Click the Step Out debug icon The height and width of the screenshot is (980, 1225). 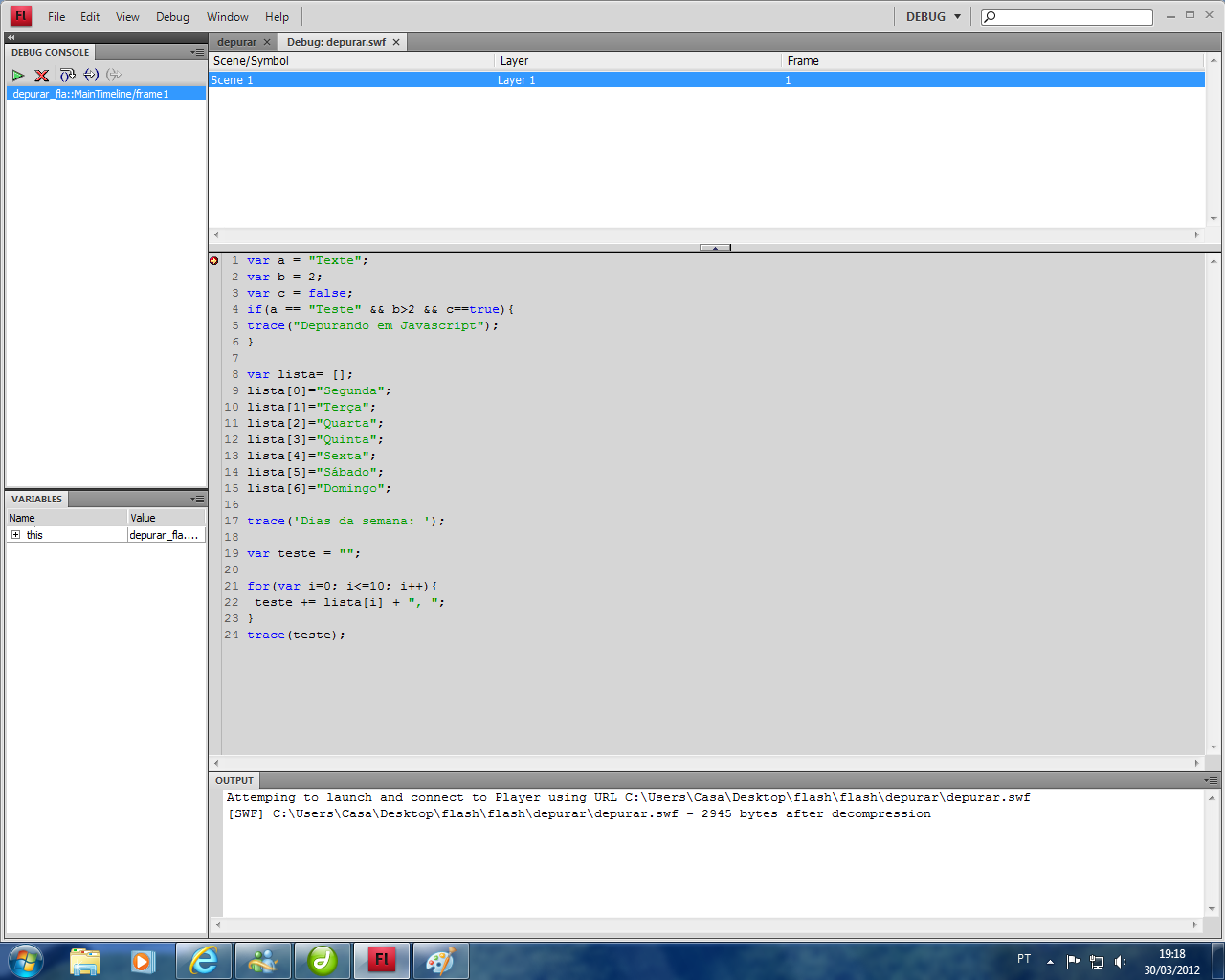(x=114, y=75)
